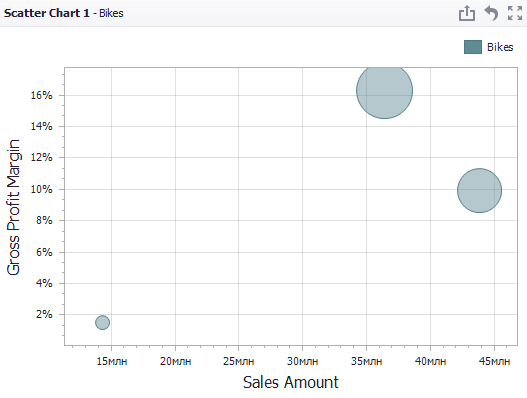Select the bubble near 10% margin

click(479, 191)
